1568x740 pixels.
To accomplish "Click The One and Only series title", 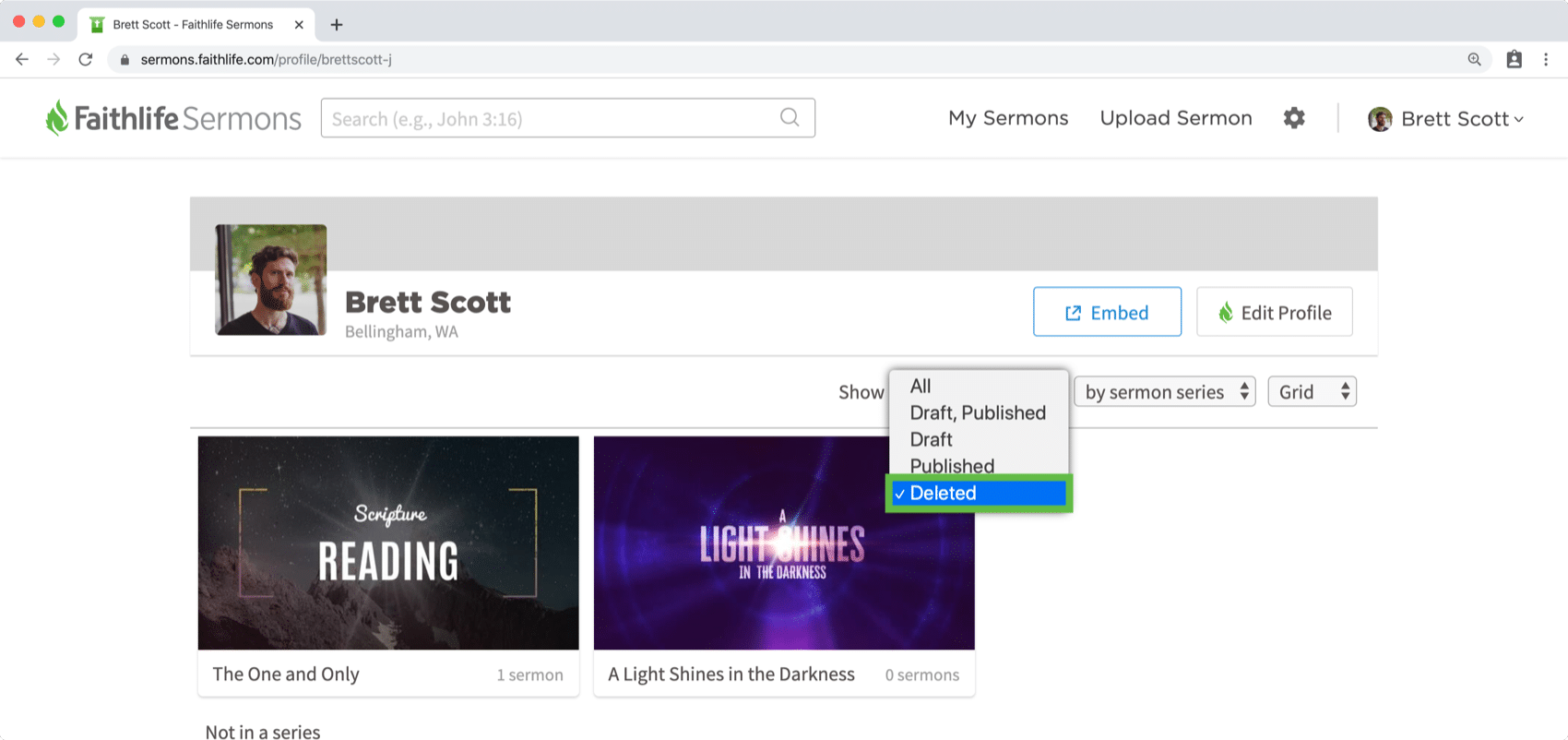I will click(x=286, y=674).
